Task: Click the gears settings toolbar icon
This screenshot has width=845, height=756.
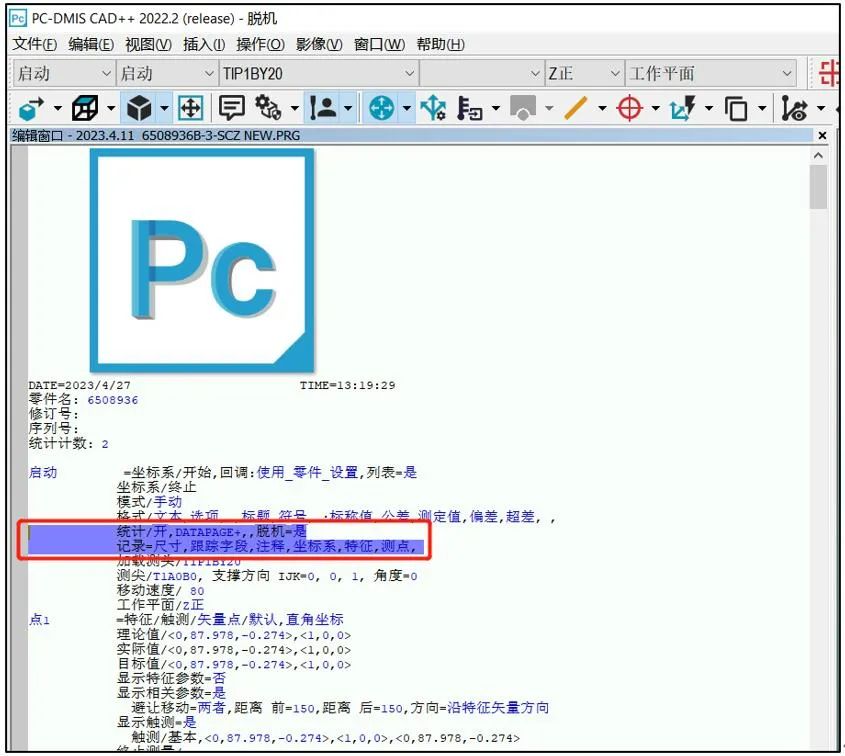Action: tap(268, 108)
